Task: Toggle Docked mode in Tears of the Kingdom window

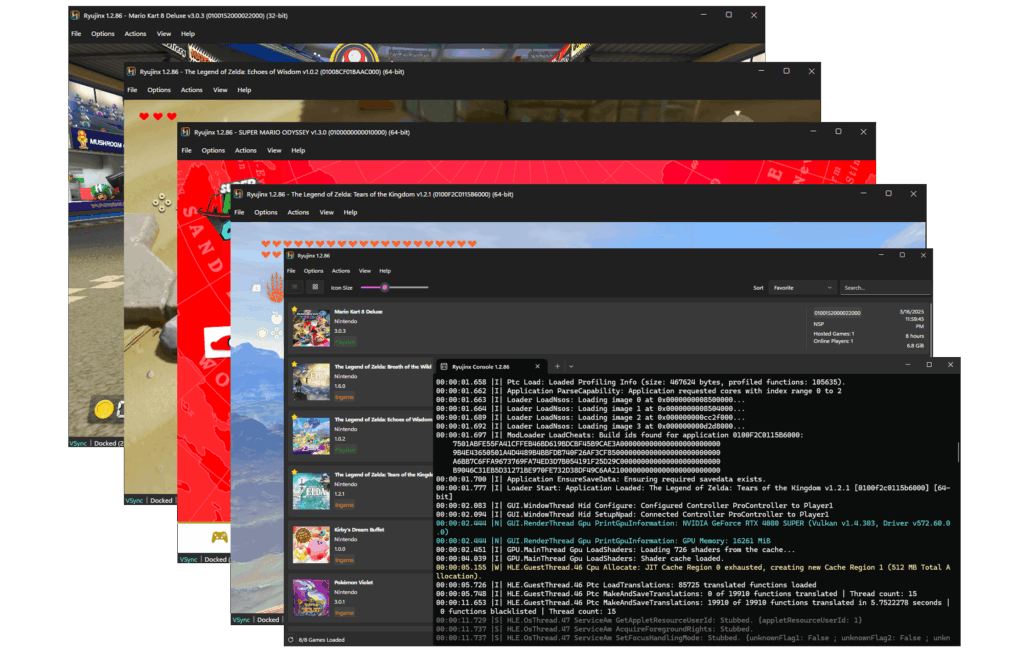Action: [x=267, y=620]
